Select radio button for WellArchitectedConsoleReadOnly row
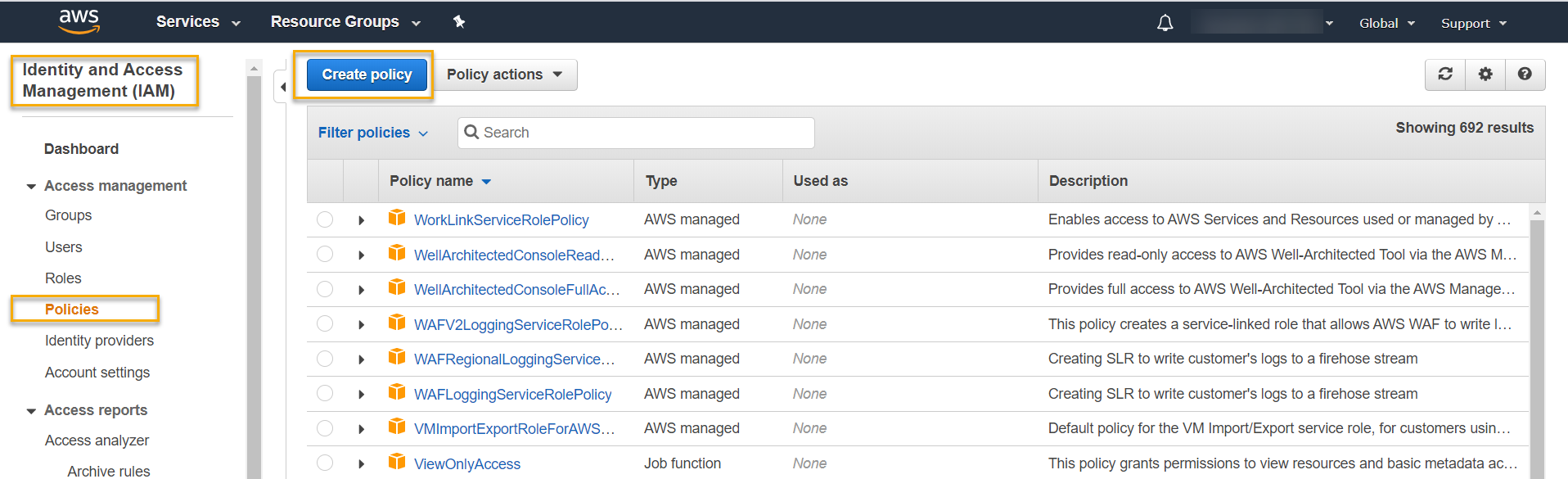The image size is (1568, 479). click(325, 255)
